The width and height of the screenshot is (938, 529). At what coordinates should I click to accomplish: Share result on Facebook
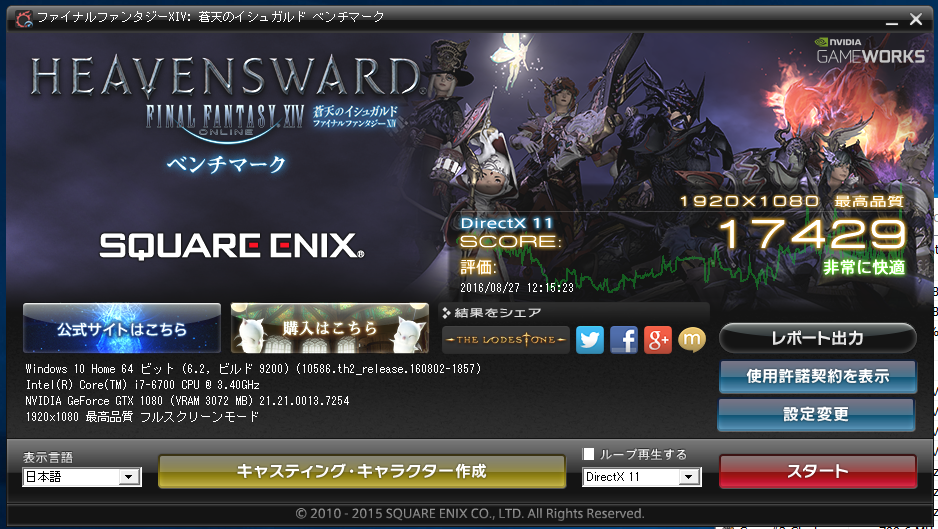[x=623, y=340]
